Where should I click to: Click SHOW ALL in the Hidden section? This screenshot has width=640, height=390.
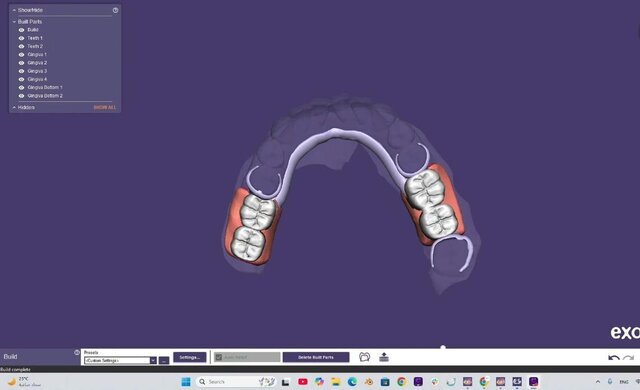[105, 107]
